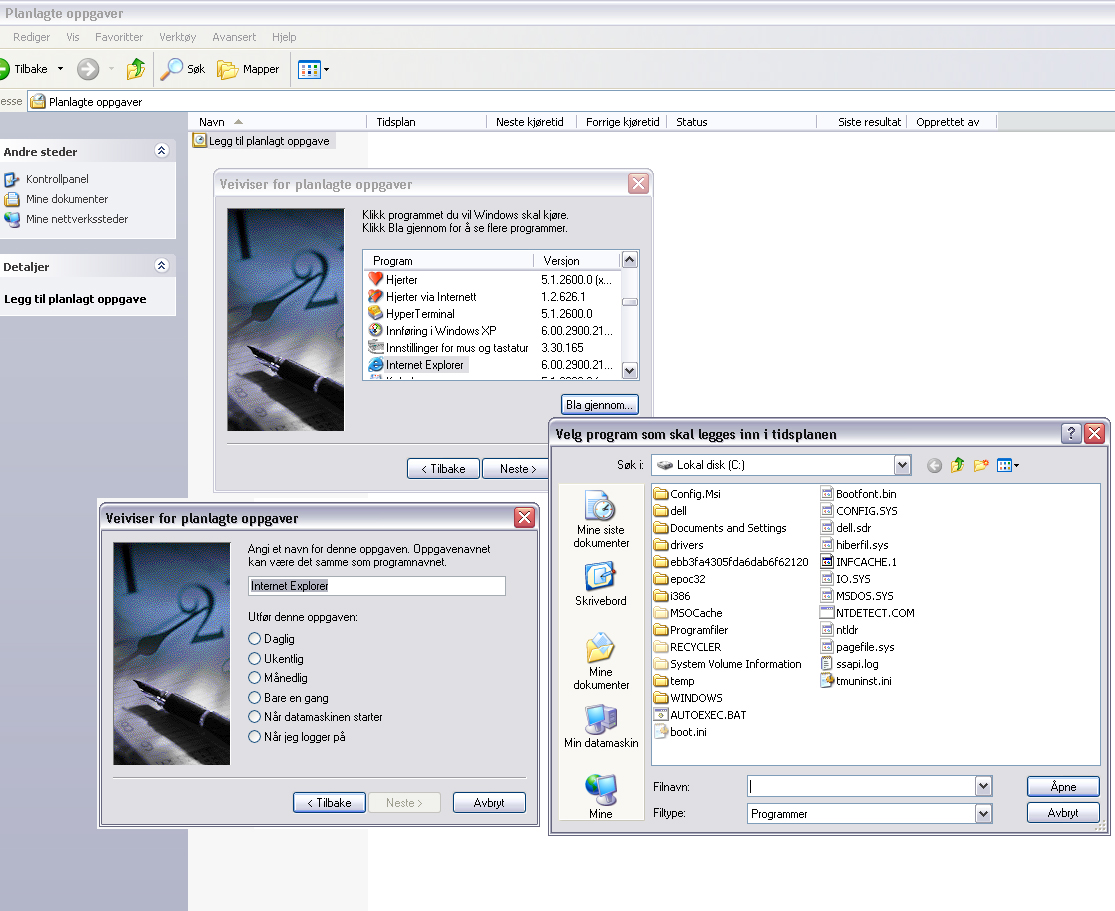The image size is (1115, 911).
Task: Sort by the Tidsplan column header
Action: tap(427, 122)
